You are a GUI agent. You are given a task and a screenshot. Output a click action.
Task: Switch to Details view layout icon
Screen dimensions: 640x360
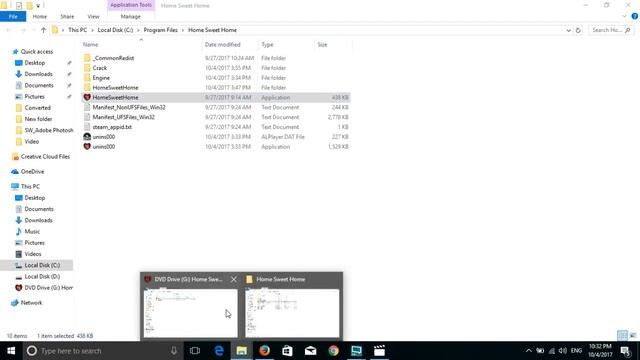pos(622,336)
